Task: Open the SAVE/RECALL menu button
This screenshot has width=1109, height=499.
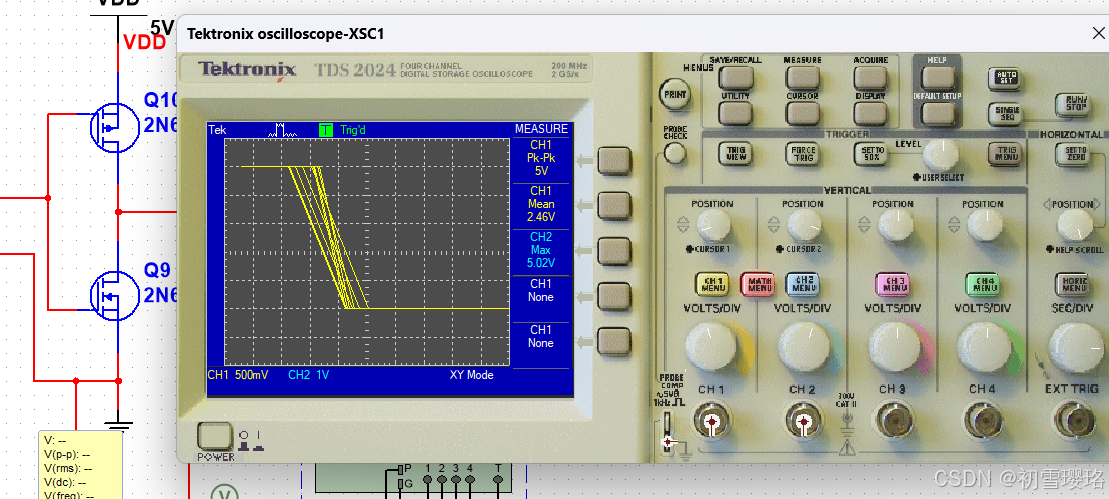Action: (736, 77)
